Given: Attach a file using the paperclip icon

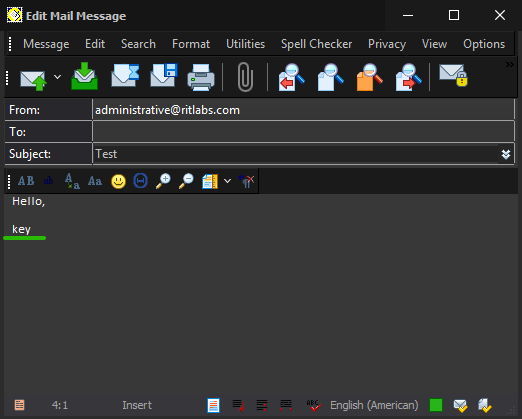Looking at the screenshot, I should 245,77.
